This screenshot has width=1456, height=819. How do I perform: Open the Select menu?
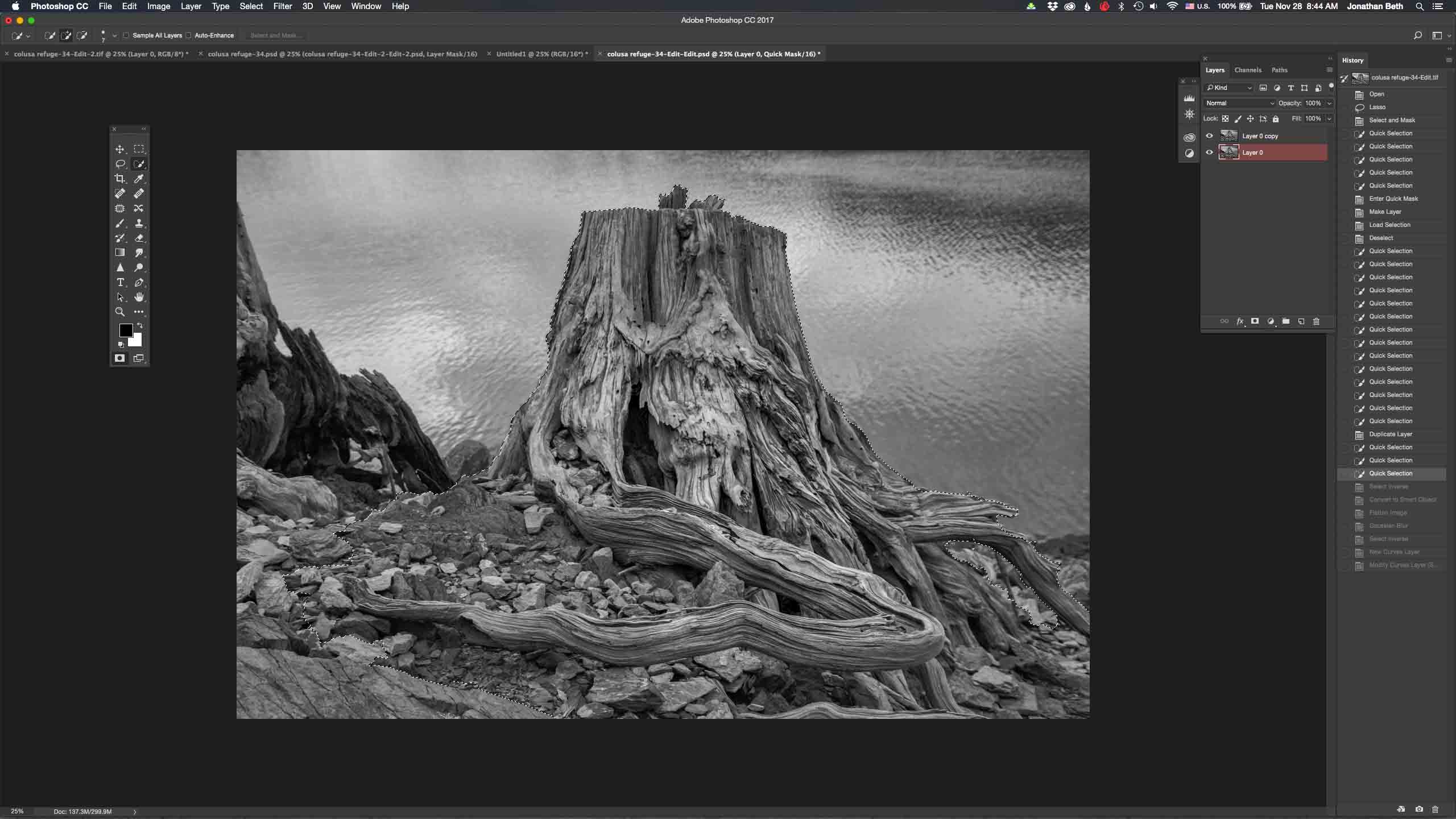251,6
